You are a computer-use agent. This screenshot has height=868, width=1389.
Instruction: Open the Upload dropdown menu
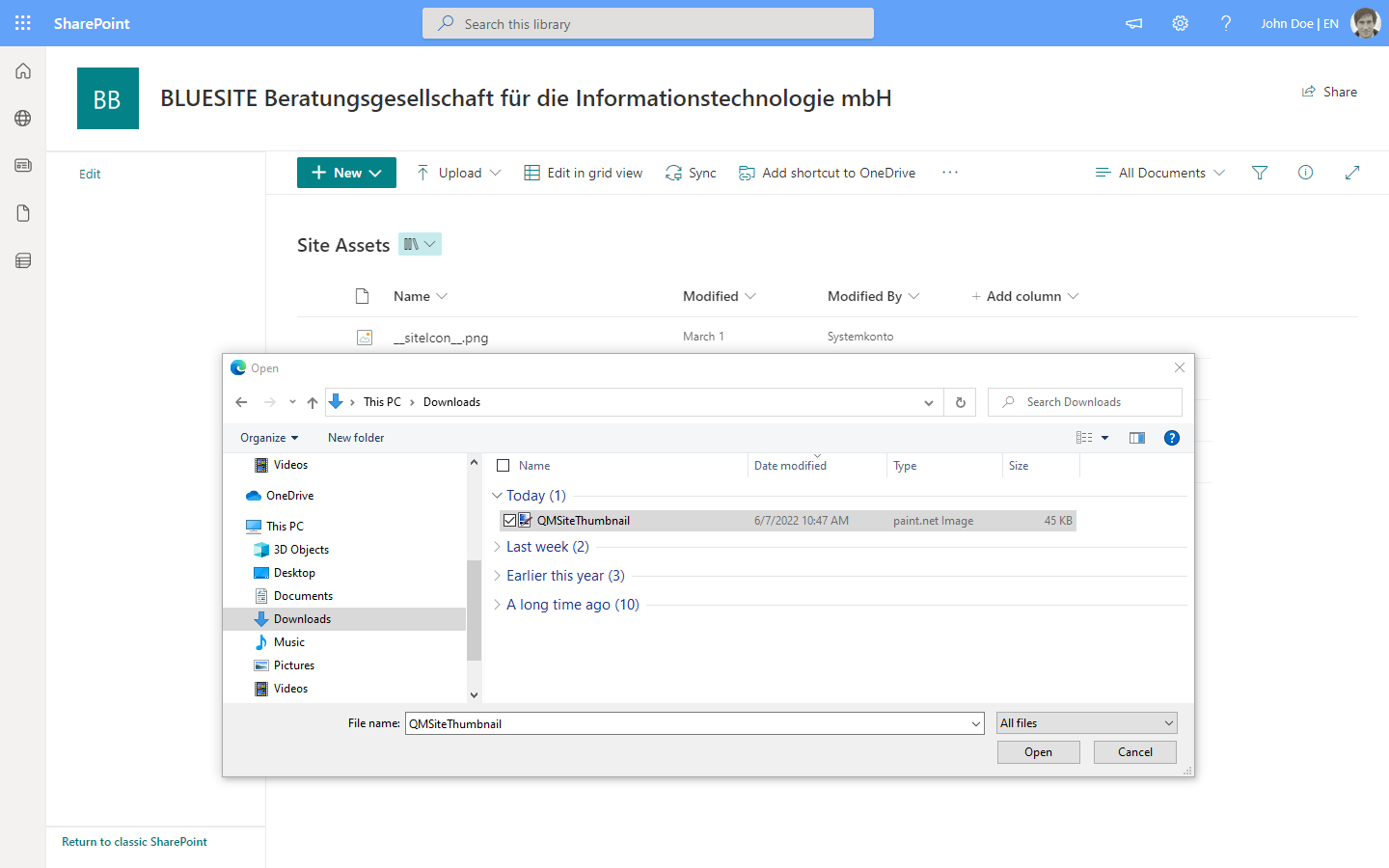tap(459, 173)
